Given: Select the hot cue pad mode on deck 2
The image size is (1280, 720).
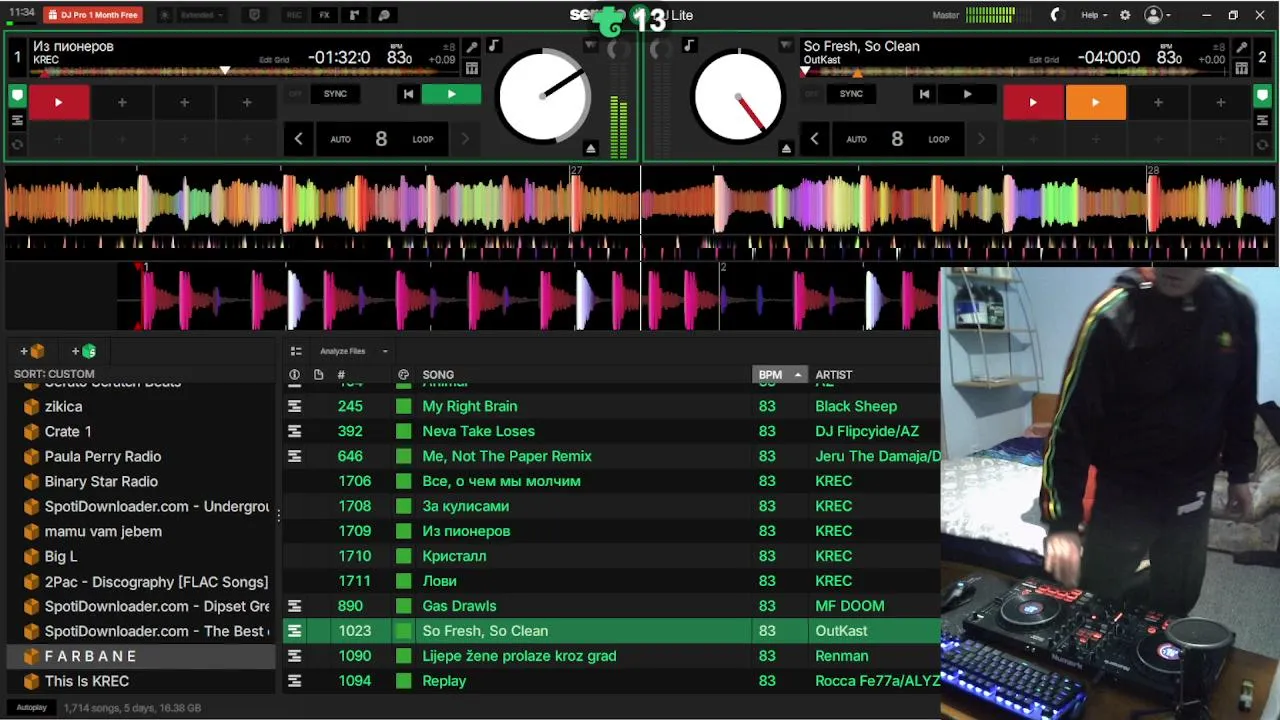Looking at the screenshot, I should tap(1264, 97).
